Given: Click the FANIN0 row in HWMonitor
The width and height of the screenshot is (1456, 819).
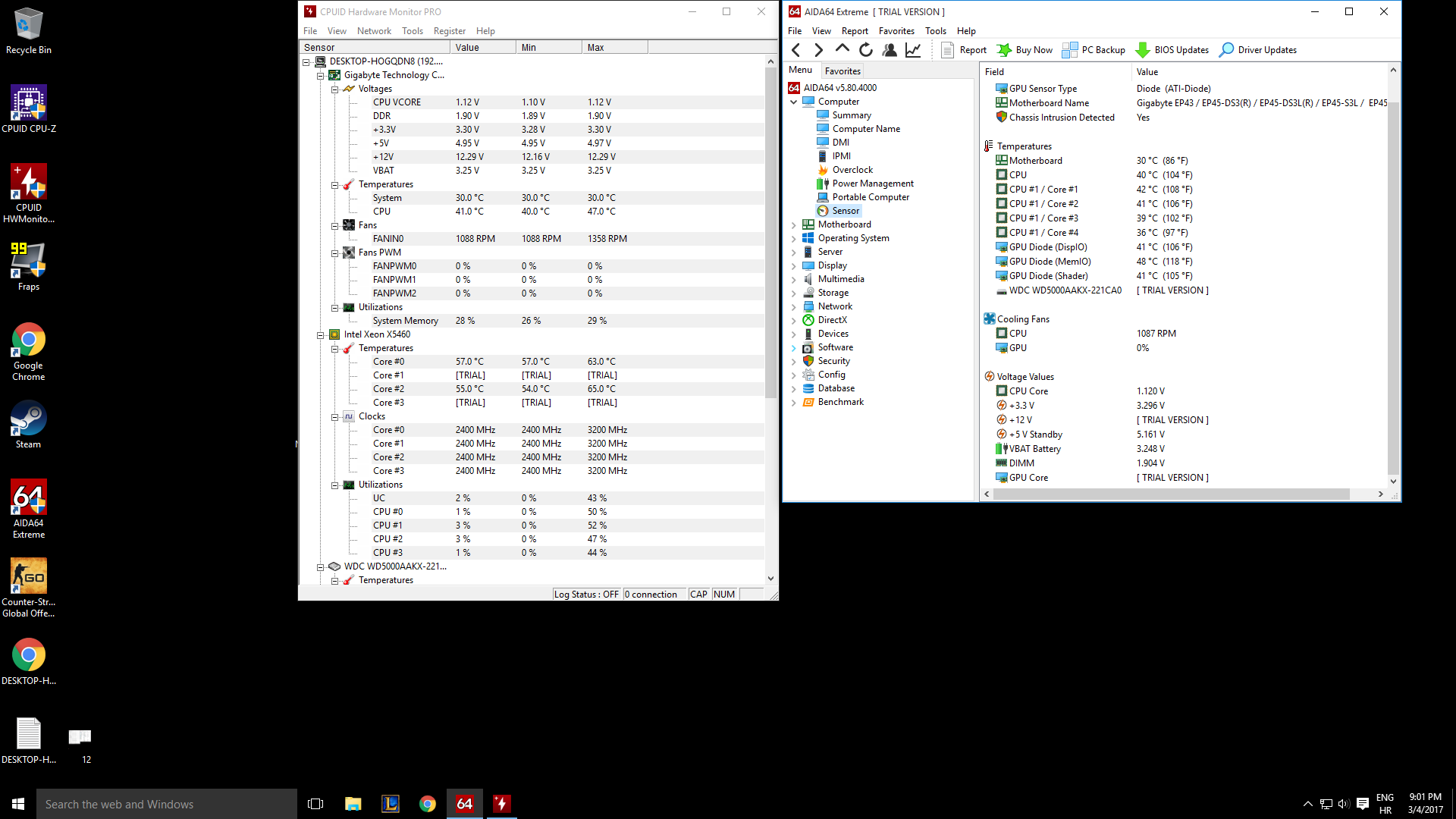Looking at the screenshot, I should pos(532,239).
